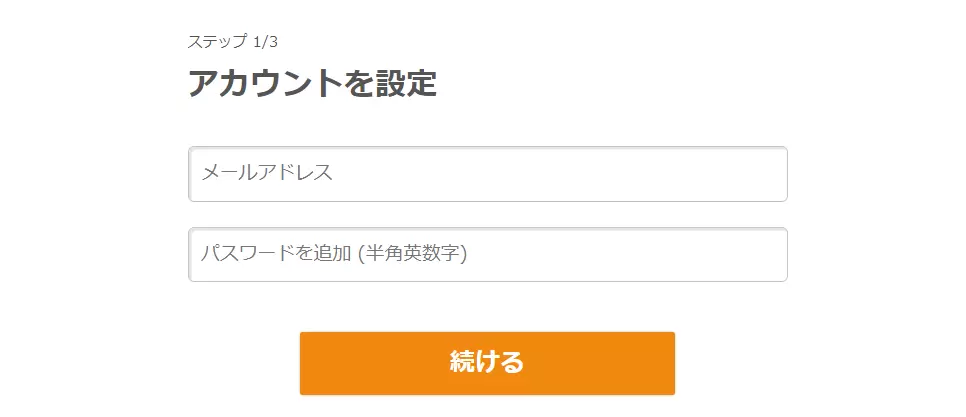This screenshot has height=417, width=966.
Task: Click the orange 続ける button
Action: coord(487,363)
